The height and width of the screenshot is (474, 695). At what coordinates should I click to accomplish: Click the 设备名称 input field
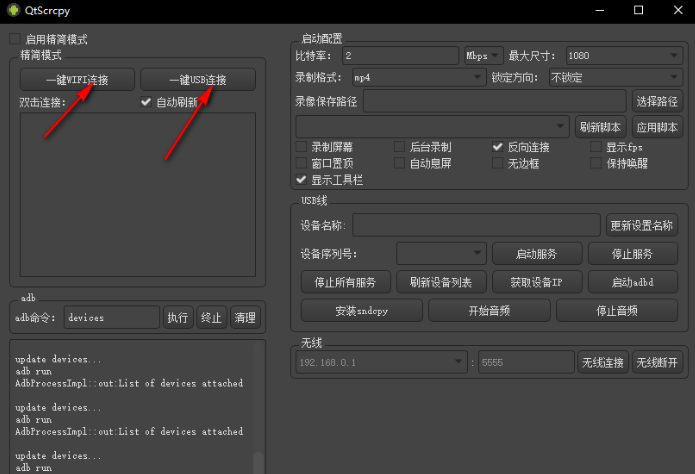pyautogui.click(x=476, y=225)
